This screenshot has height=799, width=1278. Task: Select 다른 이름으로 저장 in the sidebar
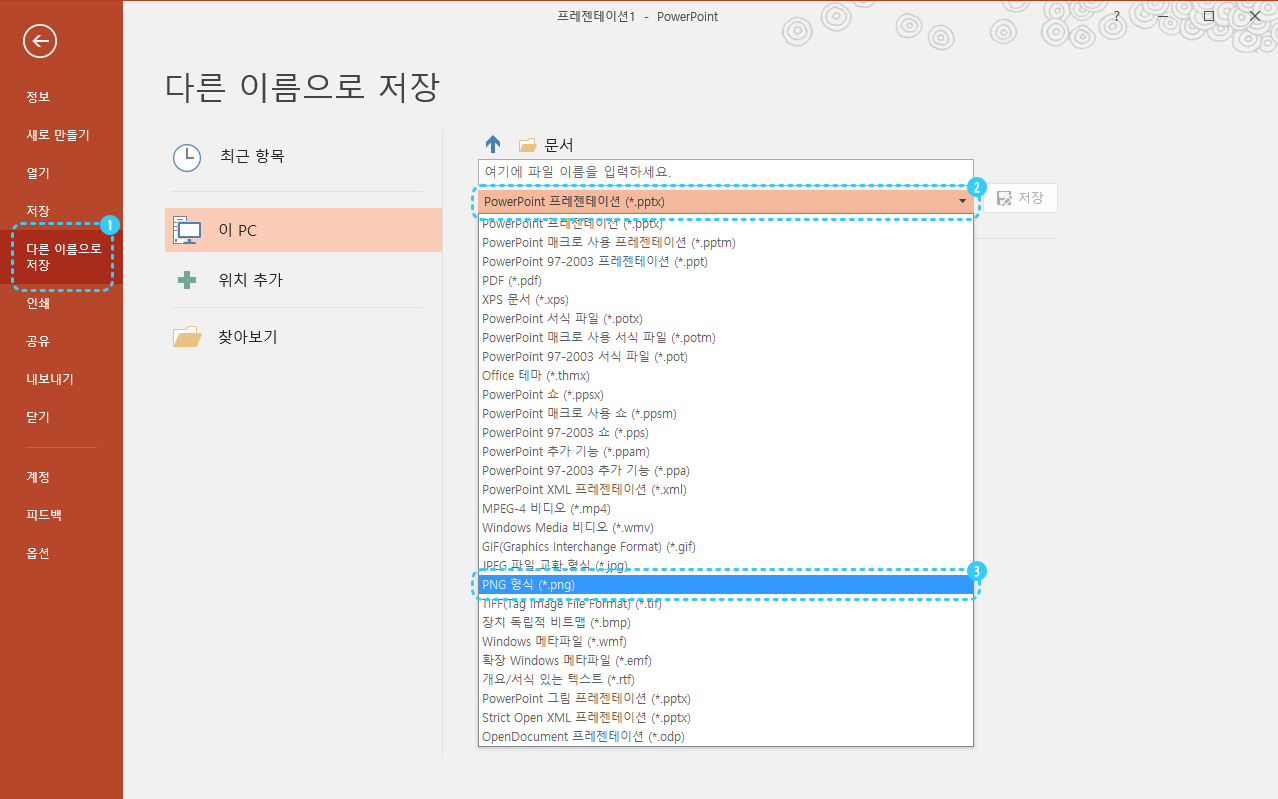click(x=64, y=257)
